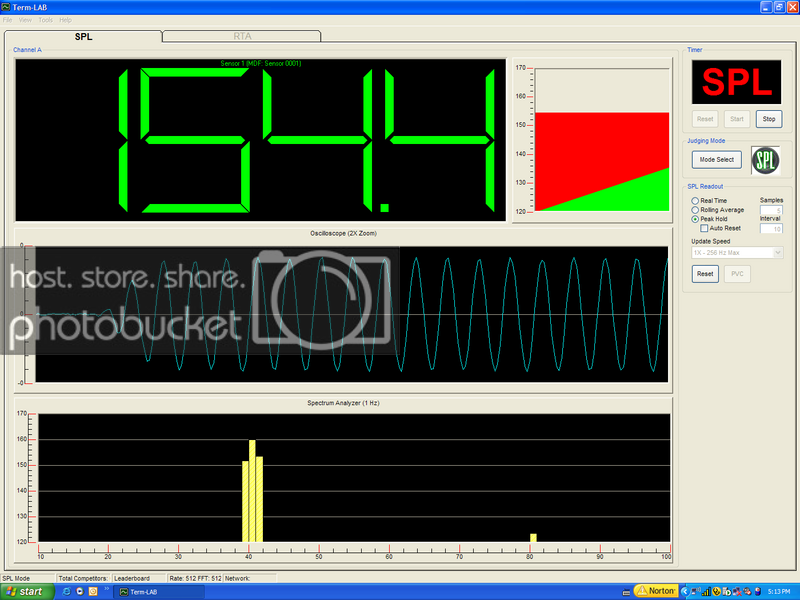Switch to the SPL tab

tap(83, 36)
